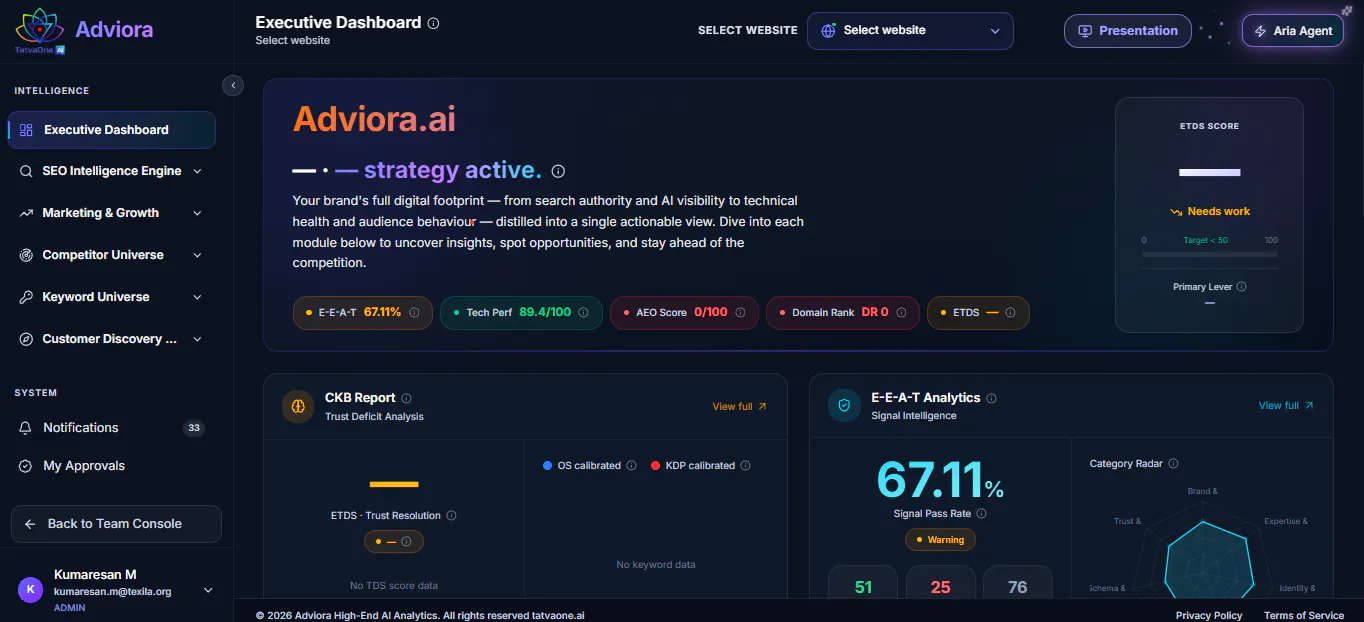1364x622 pixels.
Task: Click the green 51 signal count card
Action: click(x=864, y=583)
